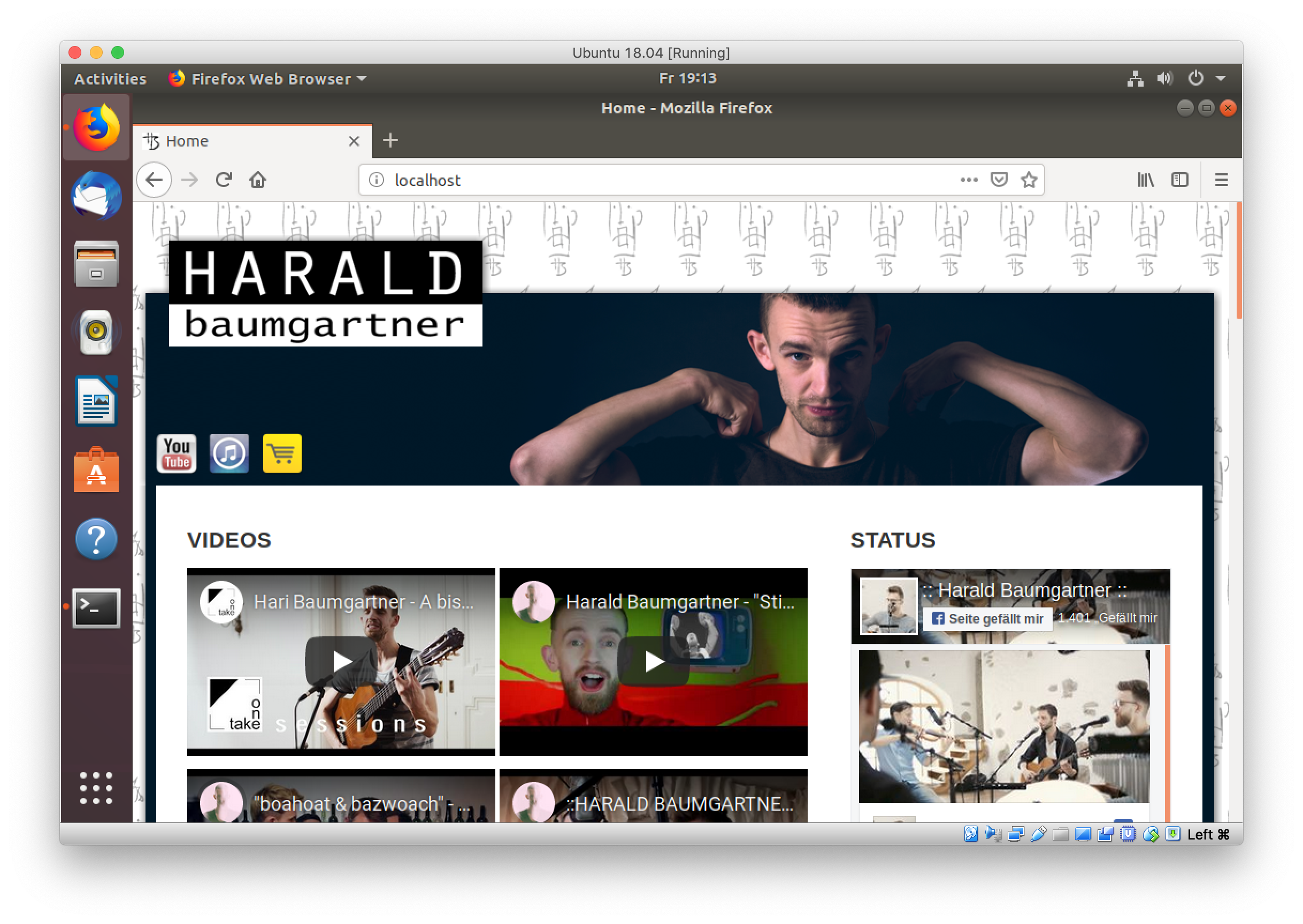Open the YouTube icon link on the banner
The image size is (1303, 924).
tap(177, 453)
